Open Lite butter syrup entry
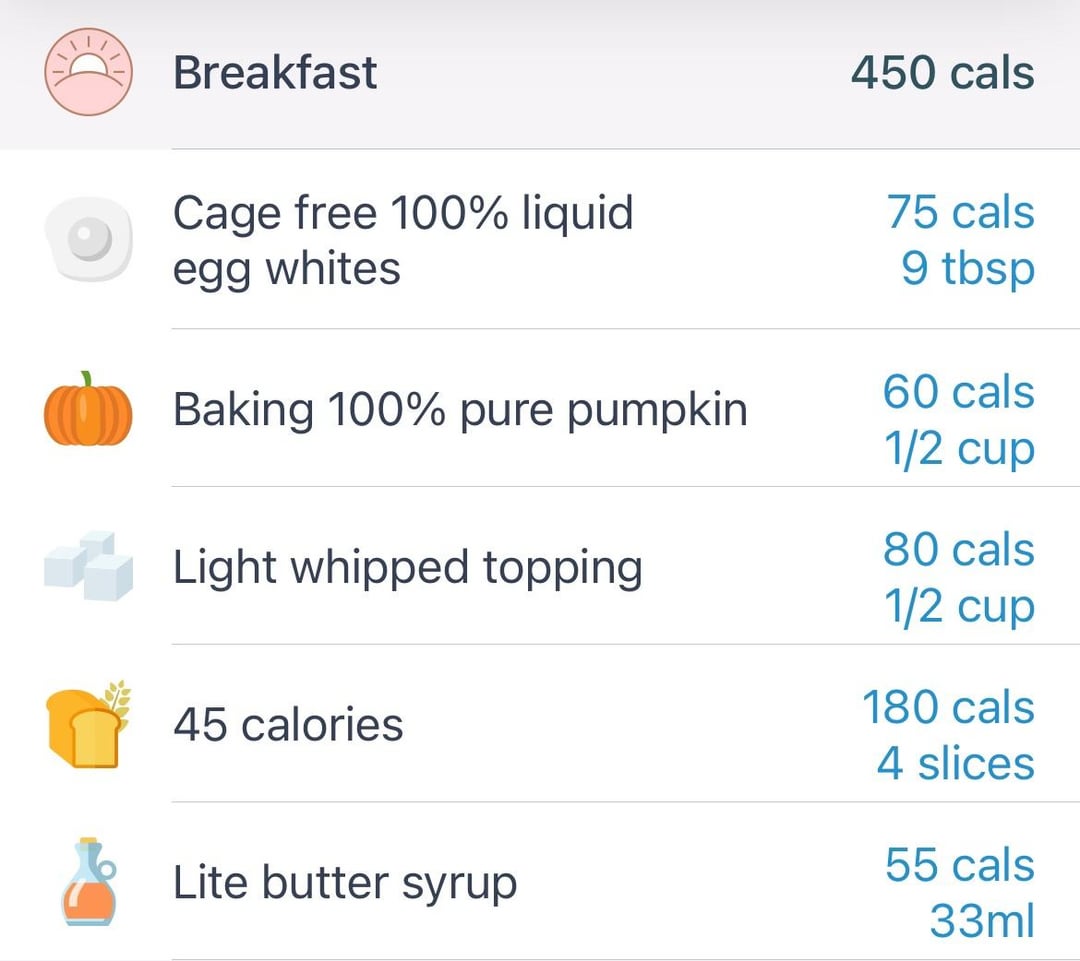Screen dimensions: 1080x961 point(540,882)
